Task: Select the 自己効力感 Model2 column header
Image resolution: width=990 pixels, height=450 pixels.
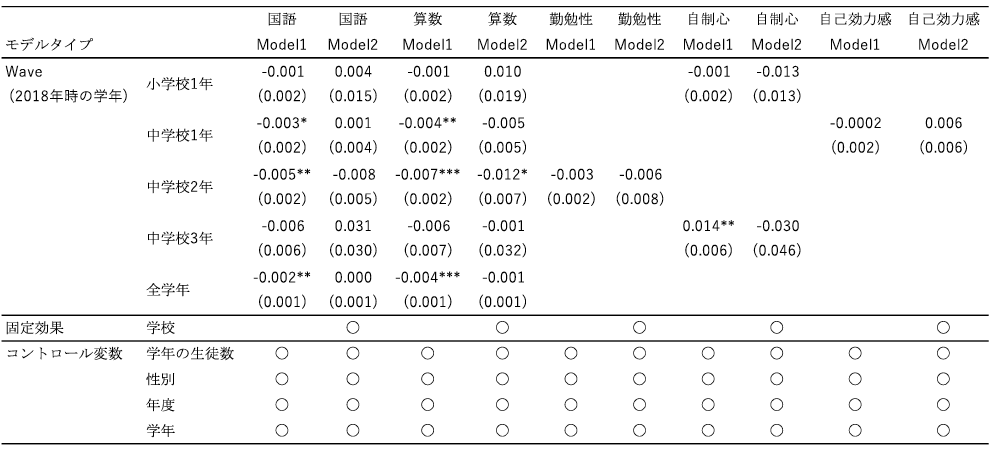Action: [x=943, y=32]
